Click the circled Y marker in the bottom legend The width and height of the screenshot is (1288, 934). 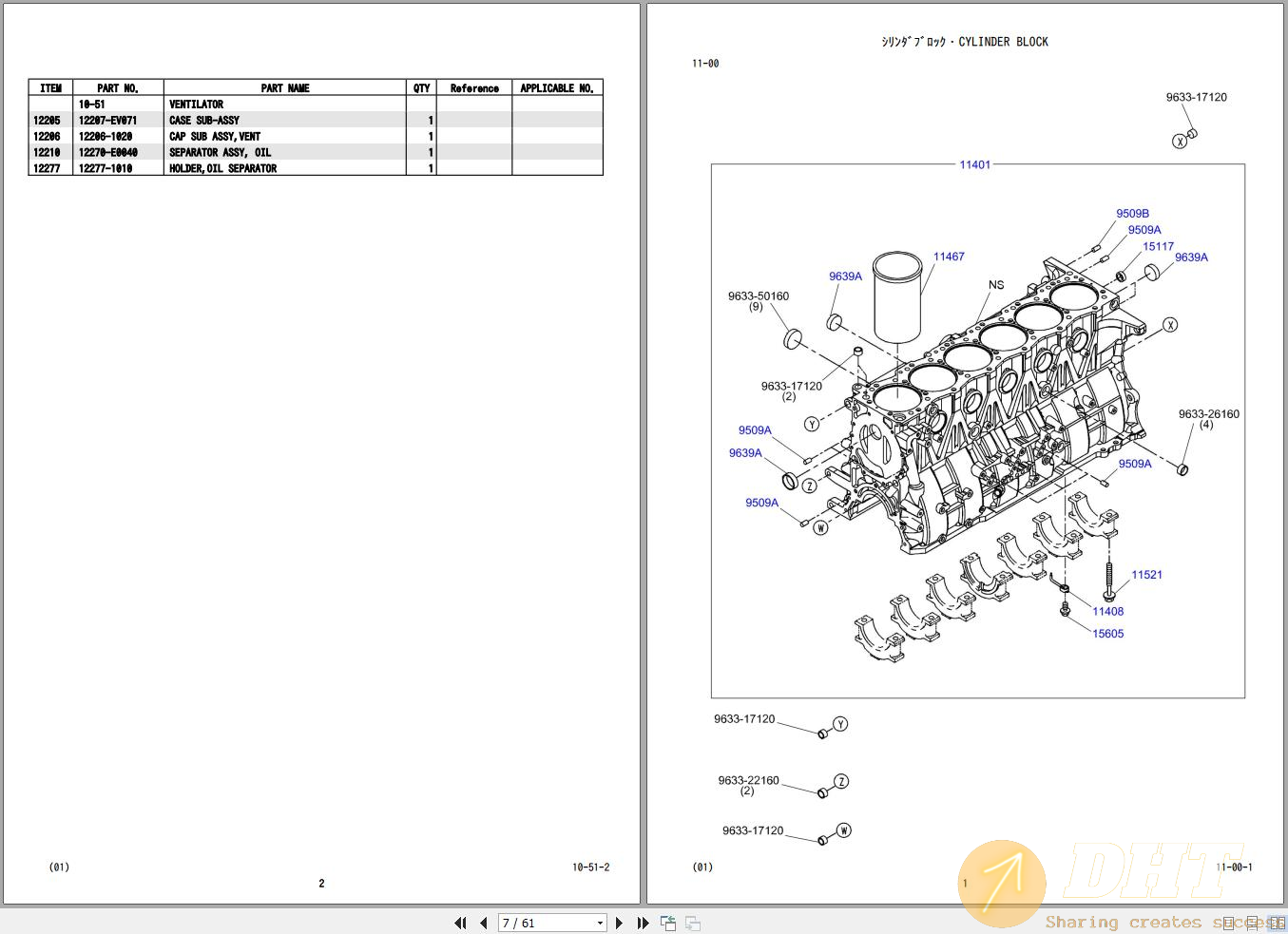tap(840, 724)
